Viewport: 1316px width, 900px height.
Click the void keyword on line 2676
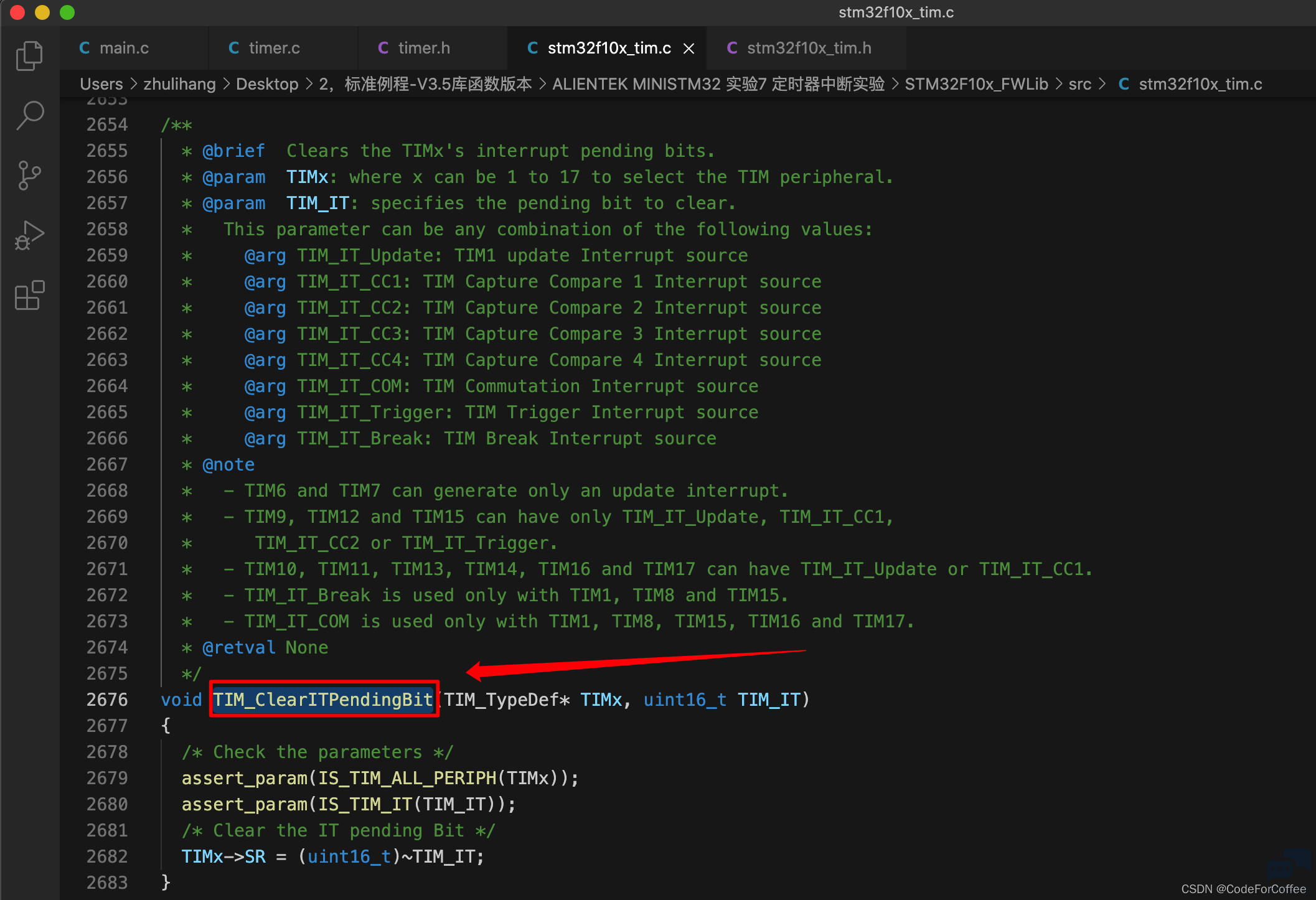(181, 700)
